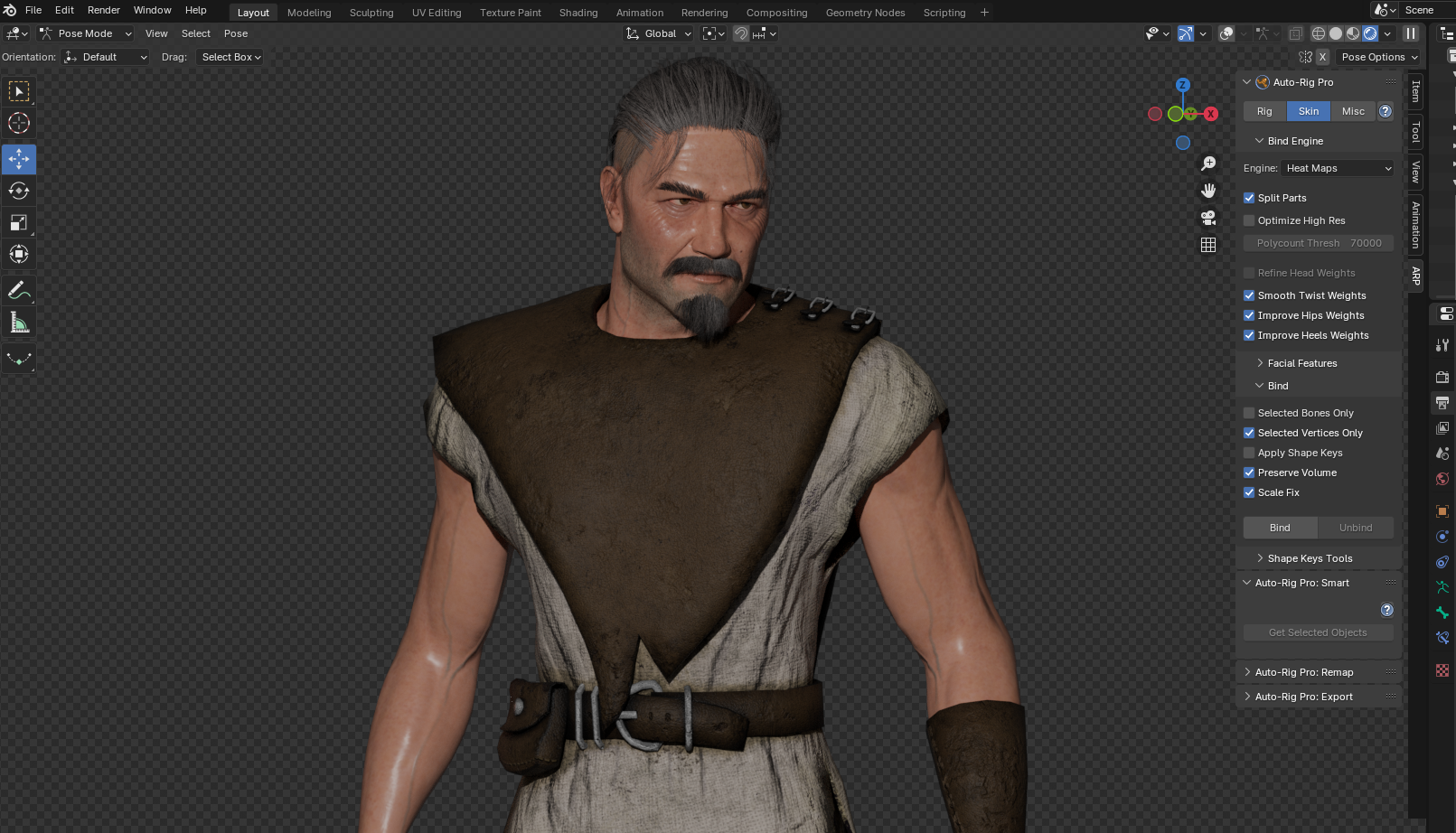Screen dimensions: 1456x833
Task: Select the Cursor tool in toolbar
Action: pyautogui.click(x=19, y=123)
